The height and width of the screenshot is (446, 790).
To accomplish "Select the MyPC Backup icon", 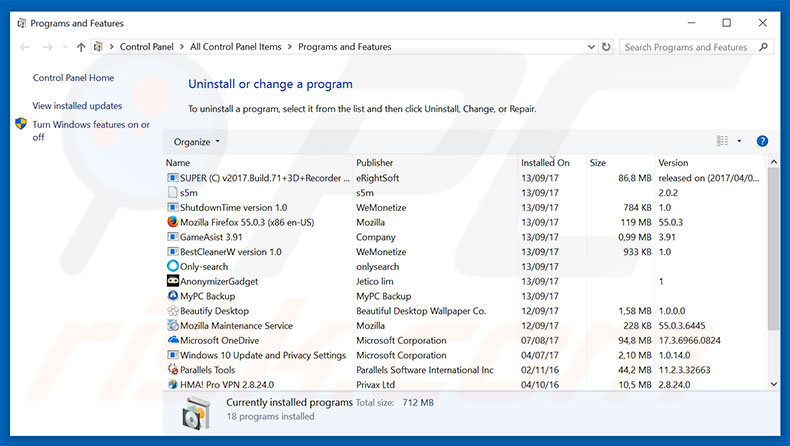I will coord(172,296).
